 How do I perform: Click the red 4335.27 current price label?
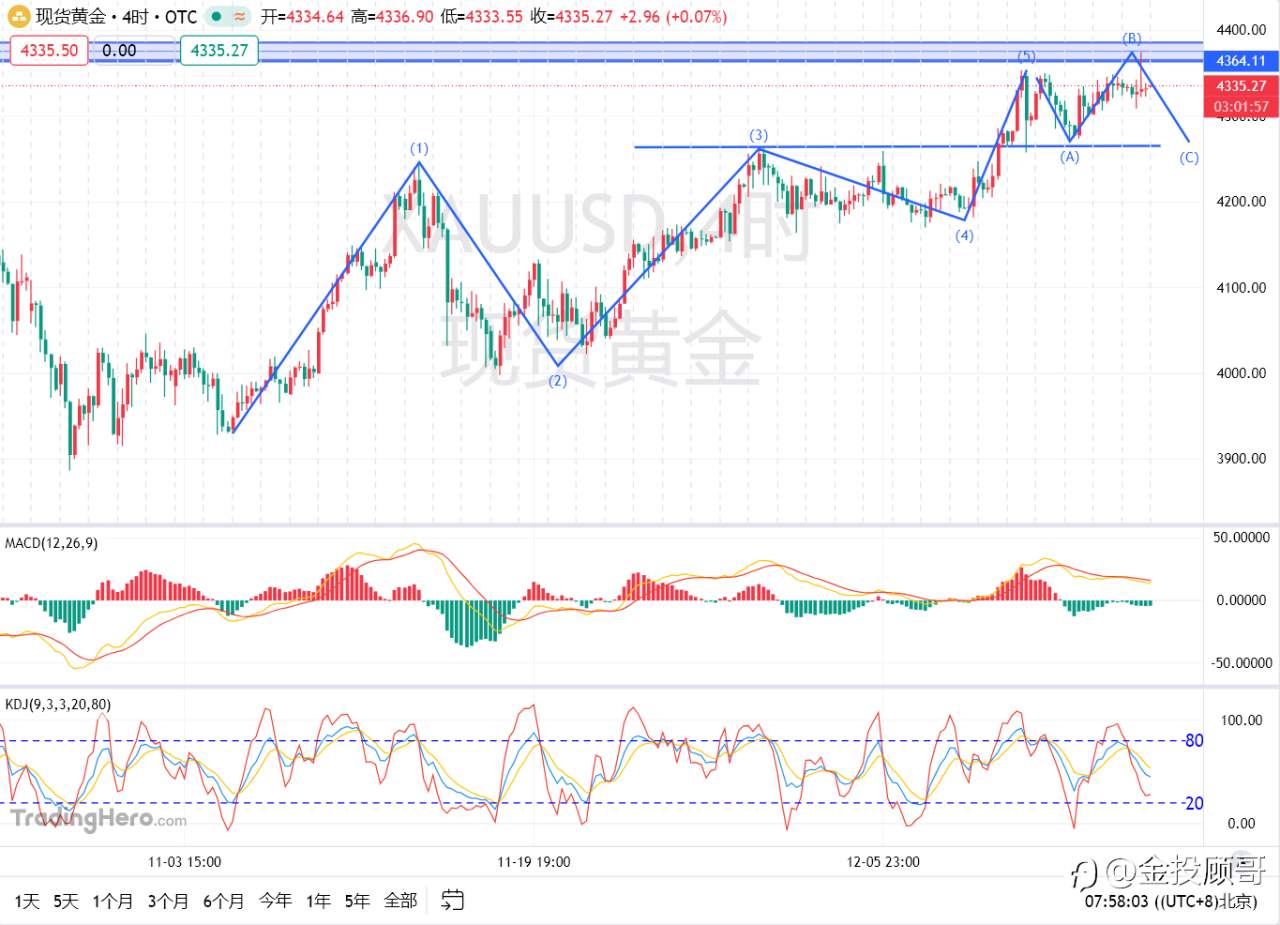tap(1241, 86)
